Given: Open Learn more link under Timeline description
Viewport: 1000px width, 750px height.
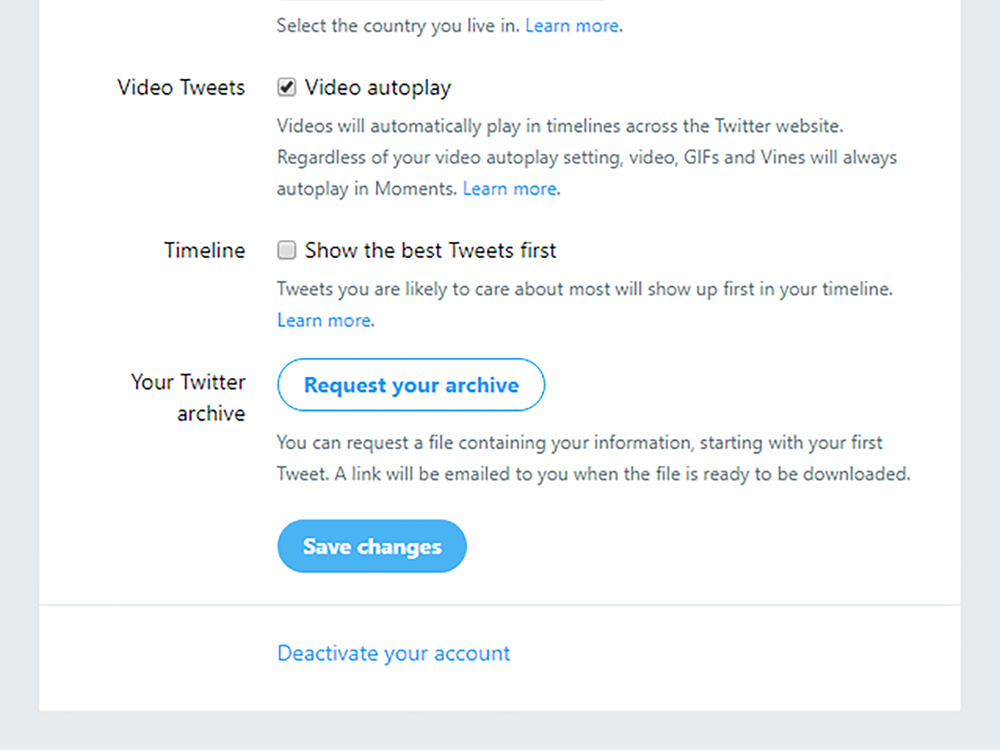Looking at the screenshot, I should pos(324,320).
